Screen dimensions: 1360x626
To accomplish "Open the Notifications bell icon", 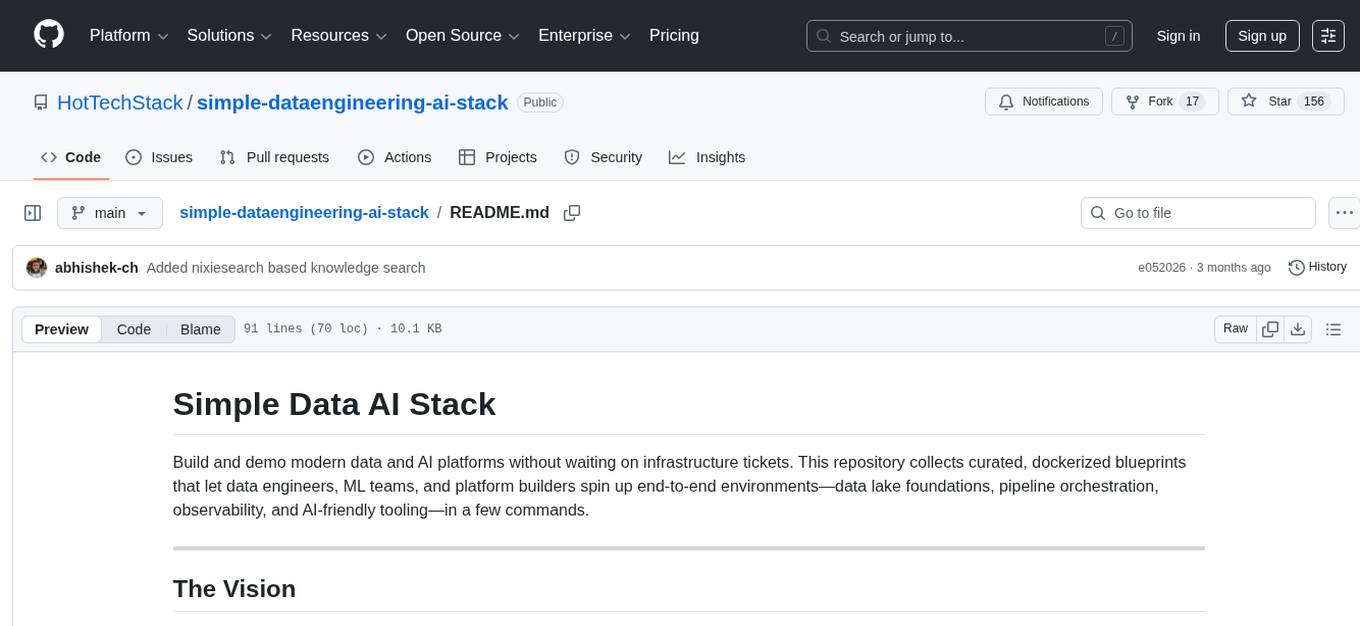I will [1005, 101].
